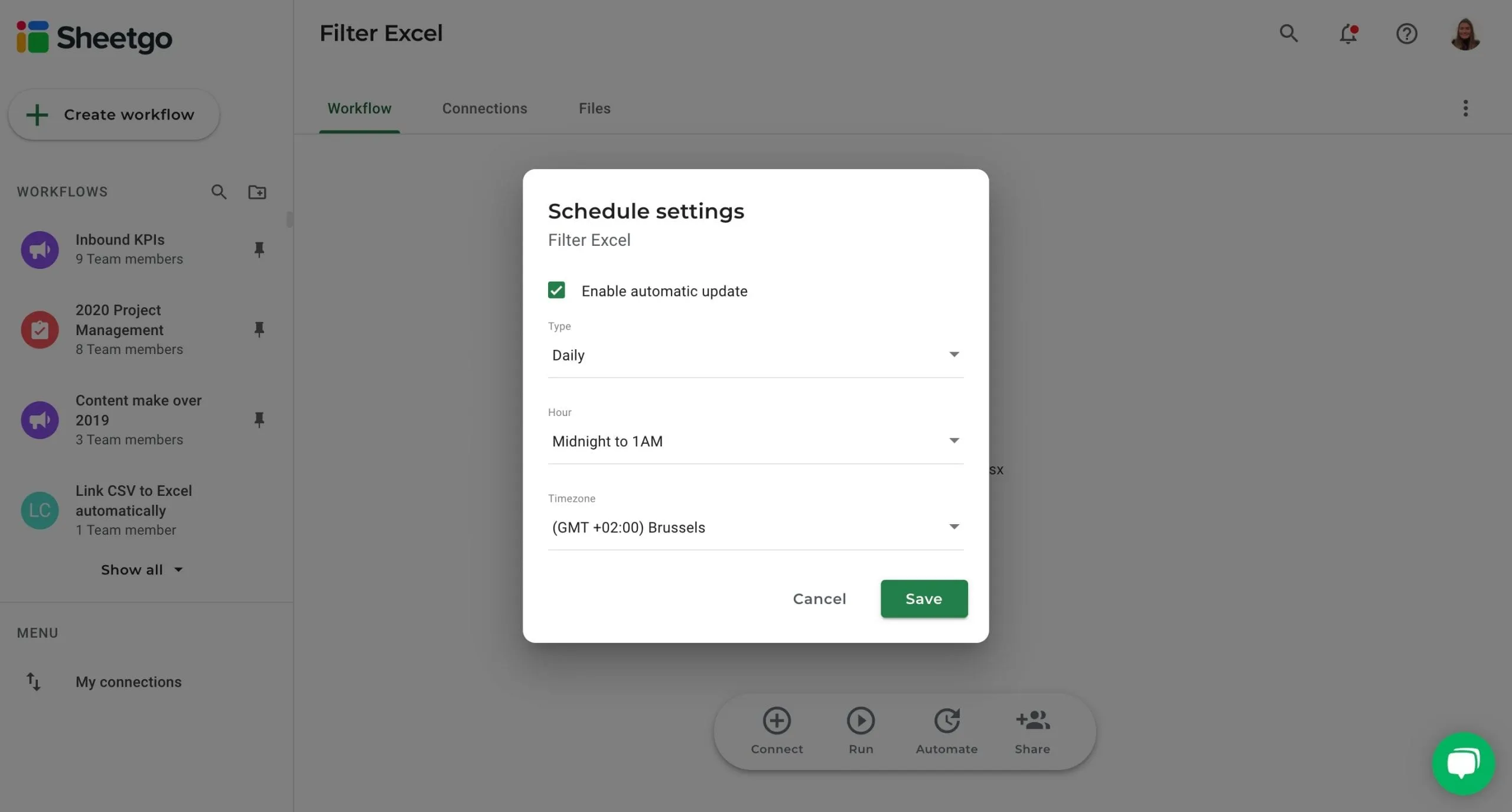This screenshot has height=812, width=1512.
Task: Toggle Enable automatic update checkbox
Action: coord(556,290)
